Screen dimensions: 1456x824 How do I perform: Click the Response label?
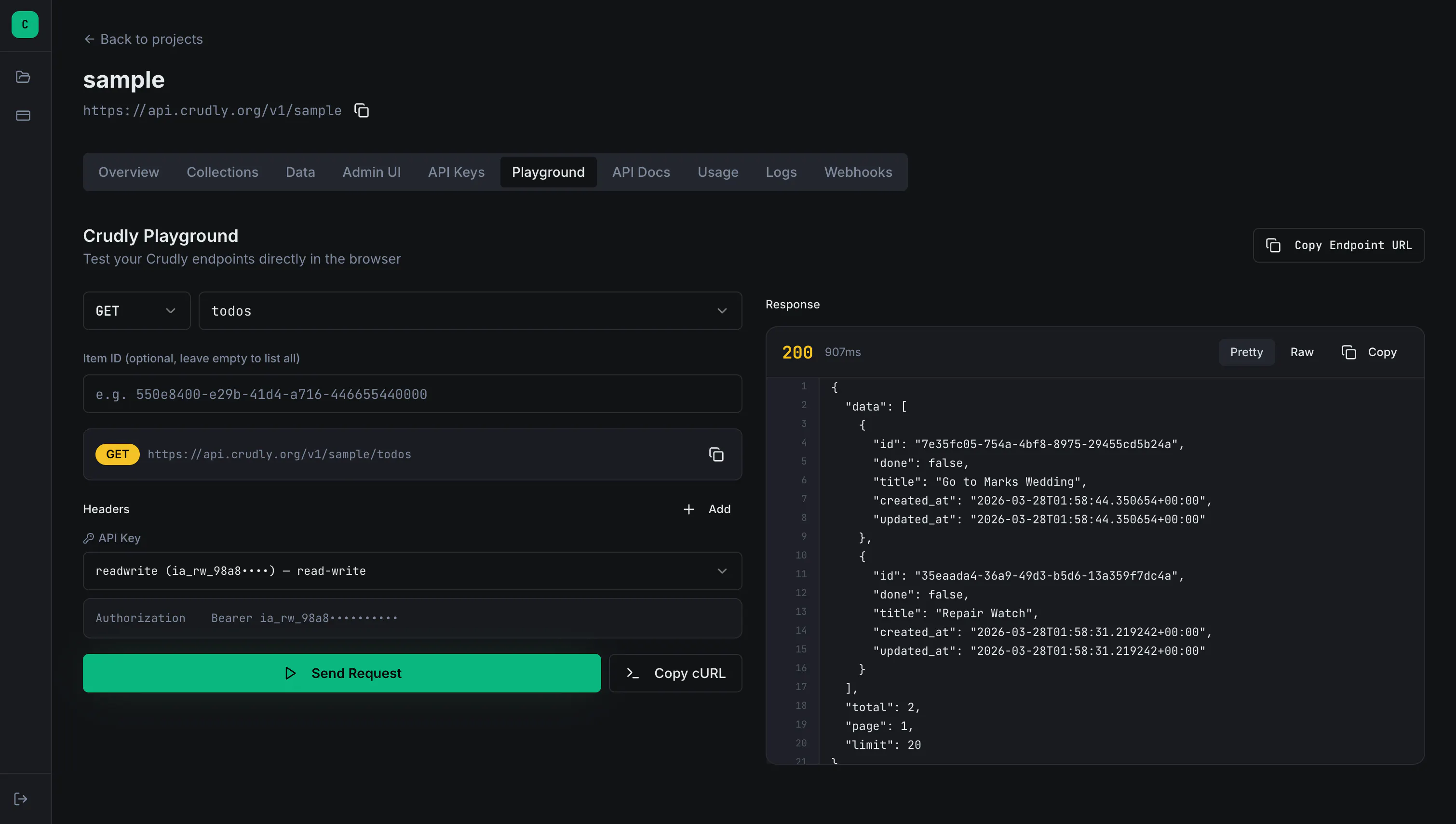793,305
